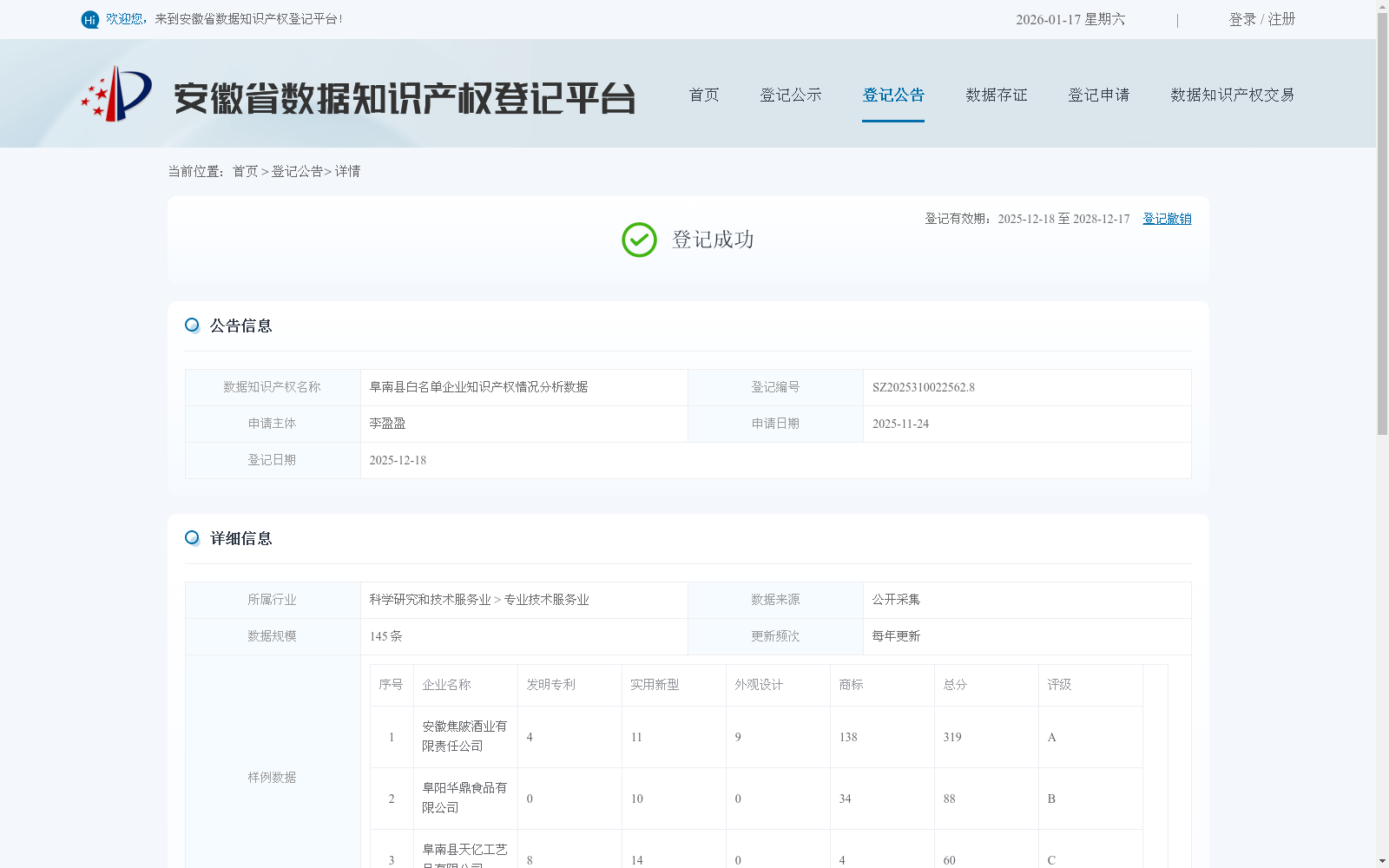Click total score 319 in row 1

[x=952, y=737]
